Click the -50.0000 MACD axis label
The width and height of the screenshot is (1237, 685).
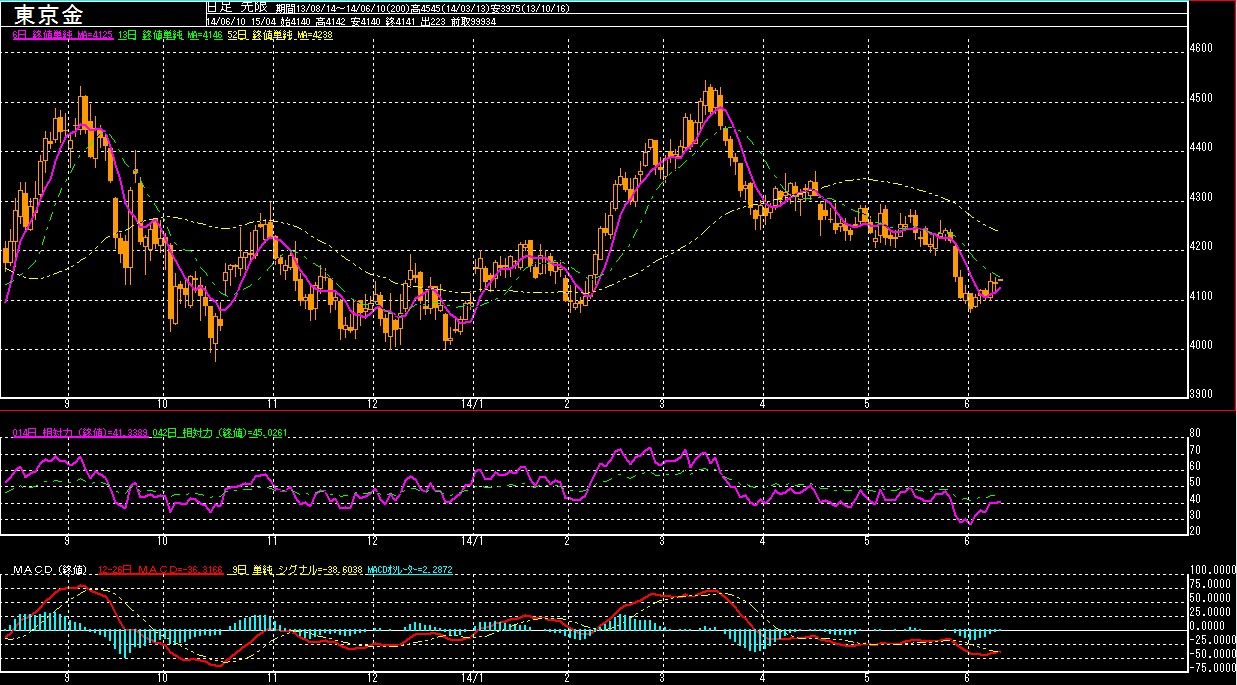1211,653
